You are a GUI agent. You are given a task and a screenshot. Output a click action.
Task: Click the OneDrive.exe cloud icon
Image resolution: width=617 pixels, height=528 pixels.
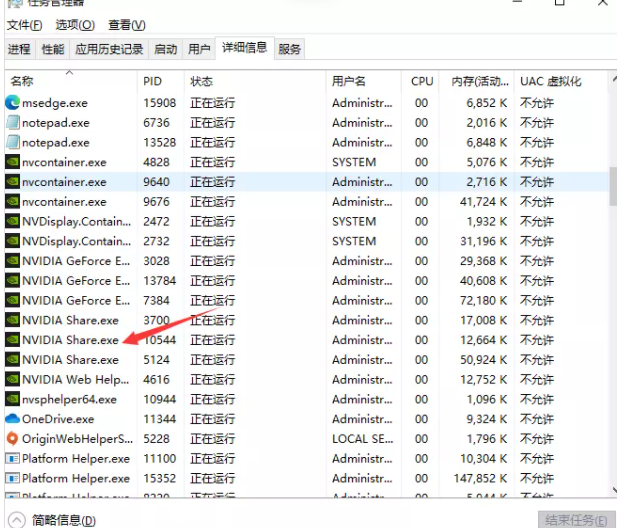(x=13, y=419)
